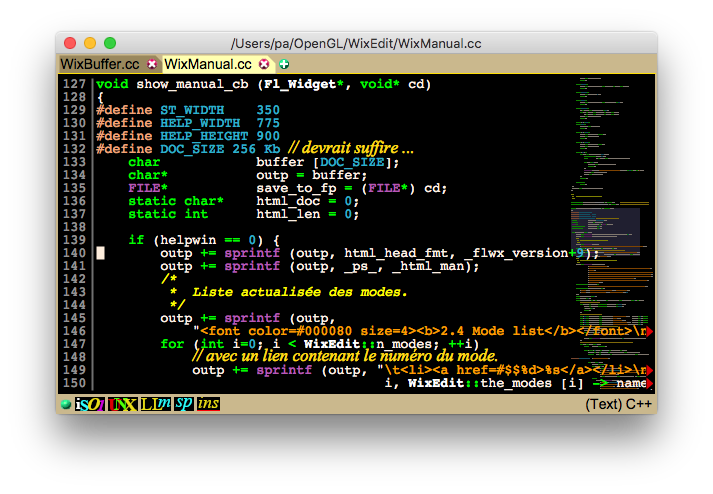713x494 pixels.
Task: Click the UNX line-ending indicator
Action: (122, 404)
